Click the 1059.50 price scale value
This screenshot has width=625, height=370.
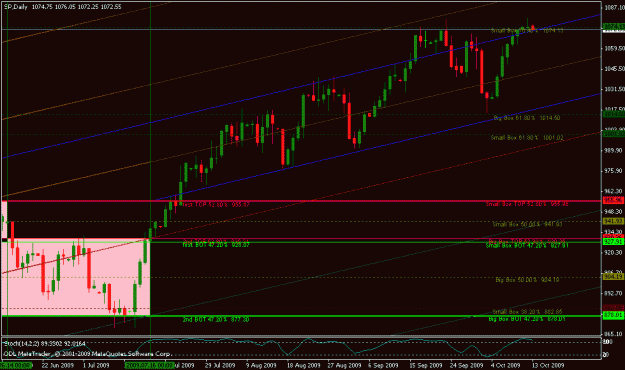click(x=614, y=48)
